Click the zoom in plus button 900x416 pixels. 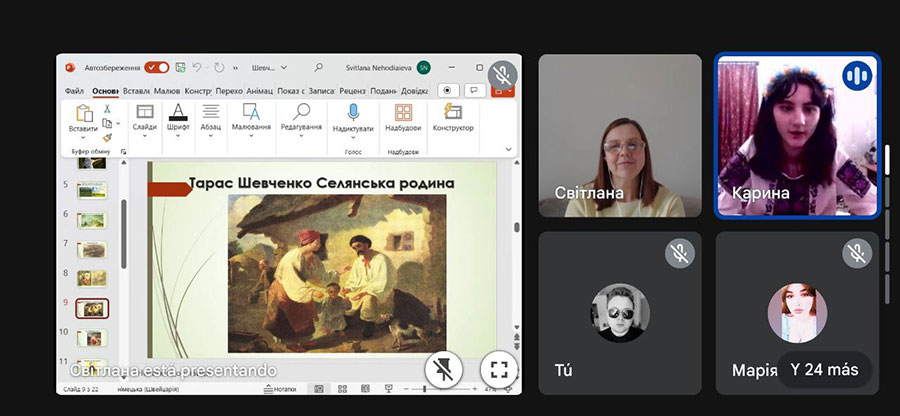tap(475, 389)
